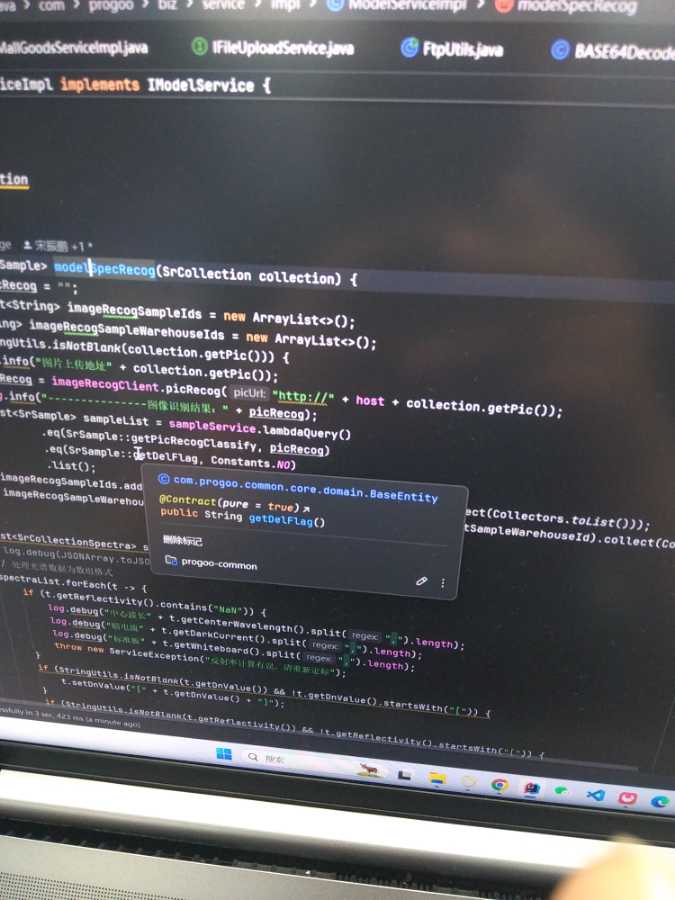Screen dimensions: 675x900
Task: Click the WeChat icon in the taskbar
Action: tap(563, 791)
